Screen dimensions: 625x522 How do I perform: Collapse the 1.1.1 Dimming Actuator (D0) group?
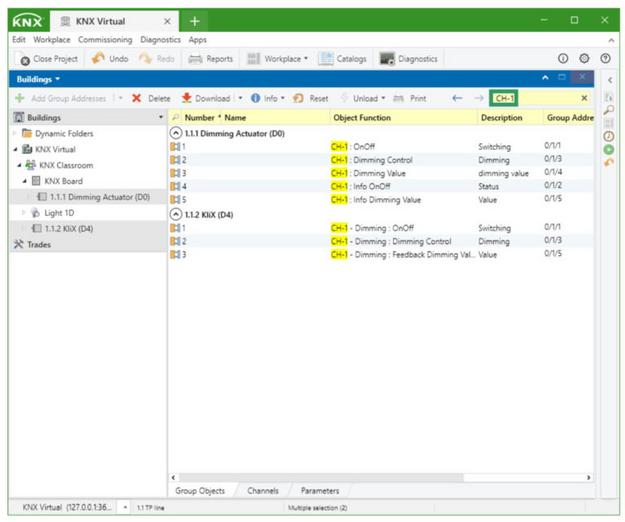177,133
